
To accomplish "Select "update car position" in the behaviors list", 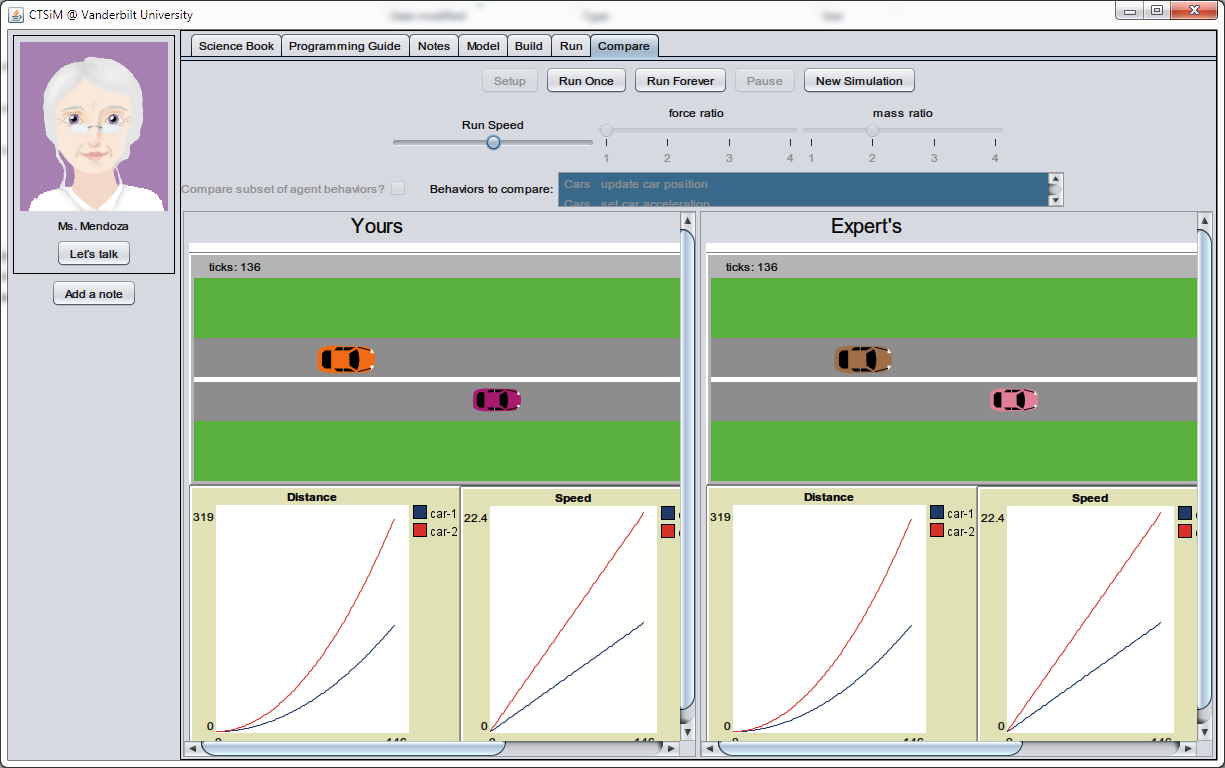I will (x=655, y=184).
